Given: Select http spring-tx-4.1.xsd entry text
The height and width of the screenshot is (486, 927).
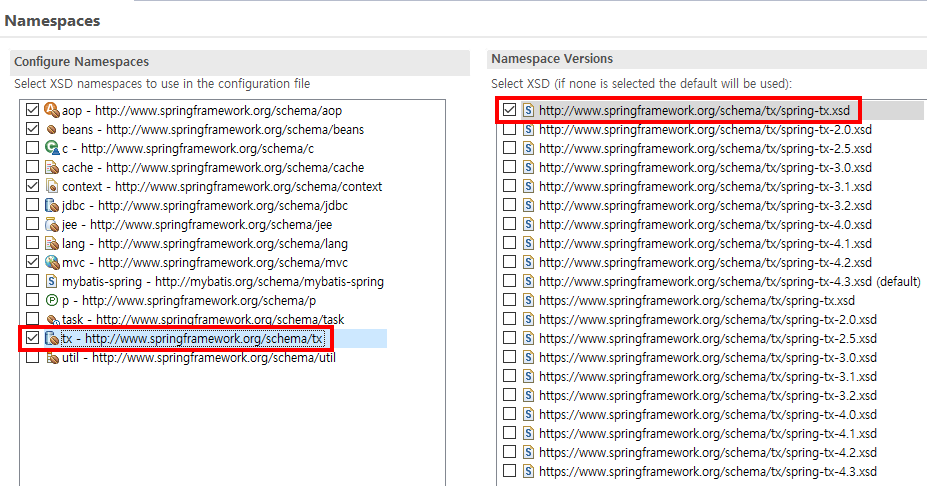Looking at the screenshot, I should (x=705, y=244).
